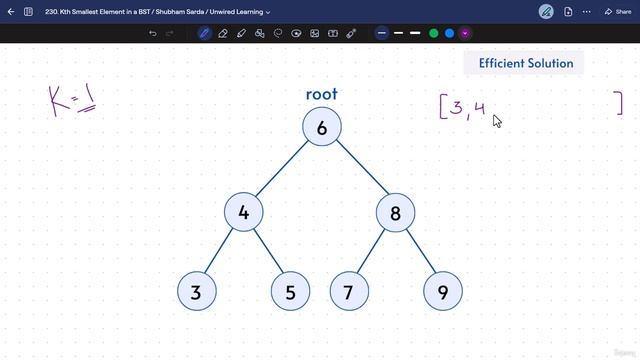The height and width of the screenshot is (360, 640).
Task: Open the purple color picker dropdown
Action: click(x=465, y=33)
